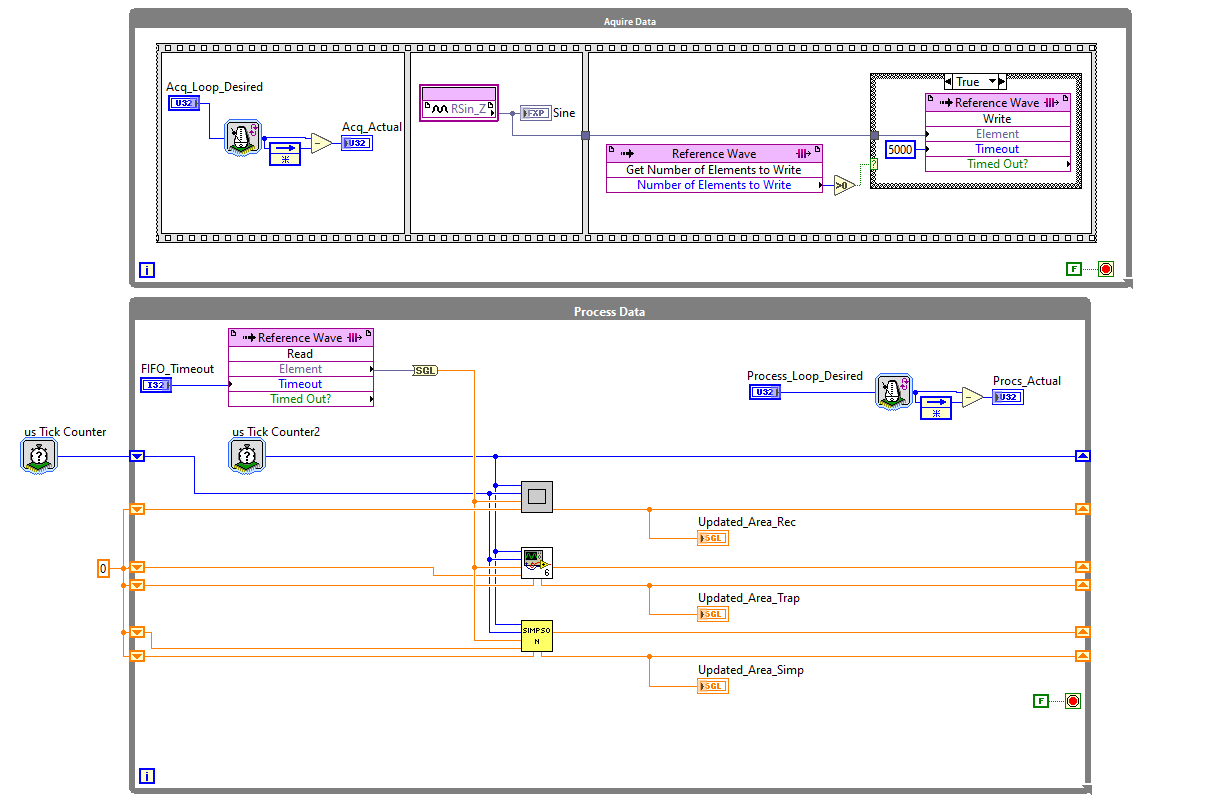Viewport: 1219px width, 812px height.
Task: Click the stop terminal in Aquire Data loop
Action: tap(1106, 269)
